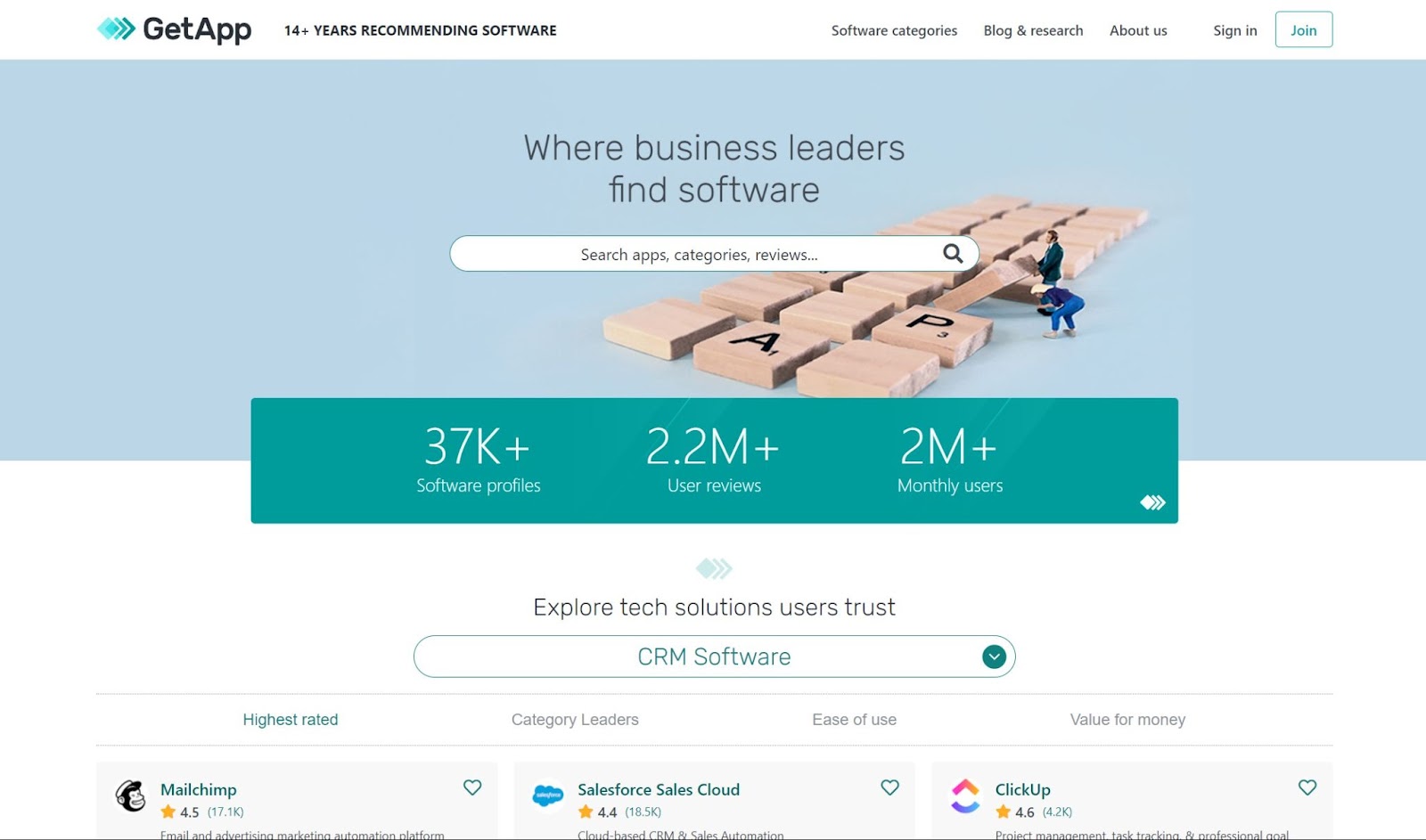
Task: Click ClickUp 4.6 star rating
Action: click(x=1015, y=812)
